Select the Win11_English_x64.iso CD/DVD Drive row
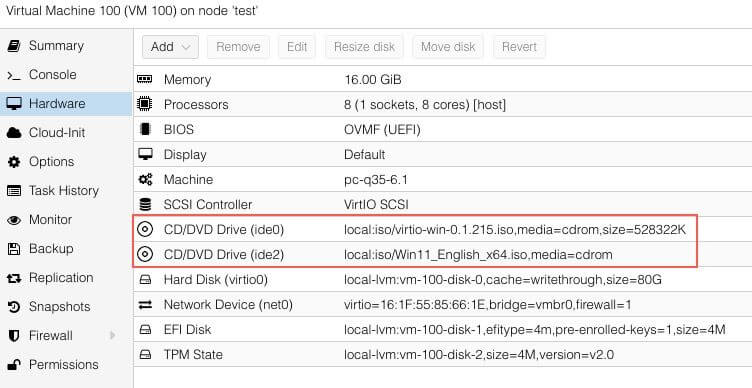 415,255
